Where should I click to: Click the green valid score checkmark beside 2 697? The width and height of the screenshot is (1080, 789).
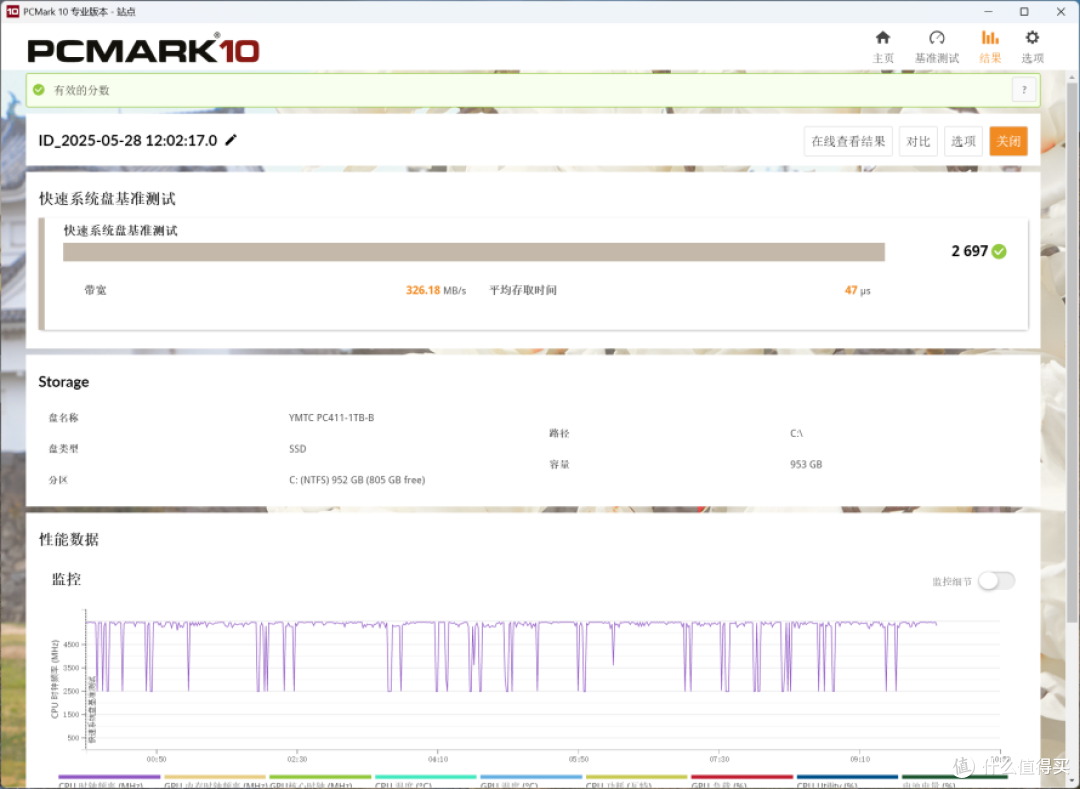(x=999, y=251)
